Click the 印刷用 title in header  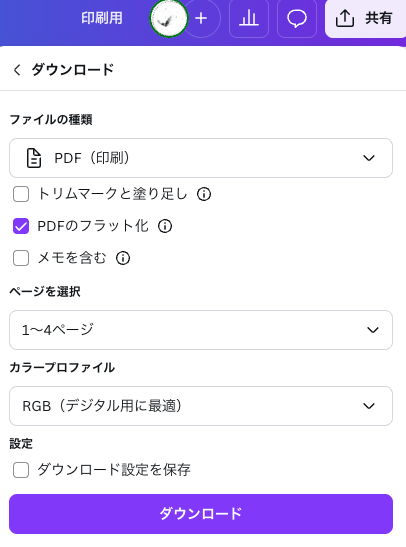[102, 18]
